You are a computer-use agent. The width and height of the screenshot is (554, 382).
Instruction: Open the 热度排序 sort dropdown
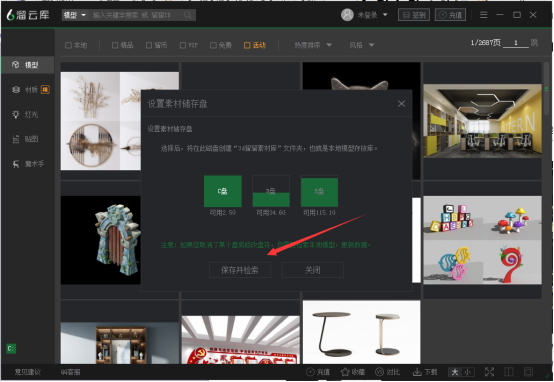tap(313, 45)
